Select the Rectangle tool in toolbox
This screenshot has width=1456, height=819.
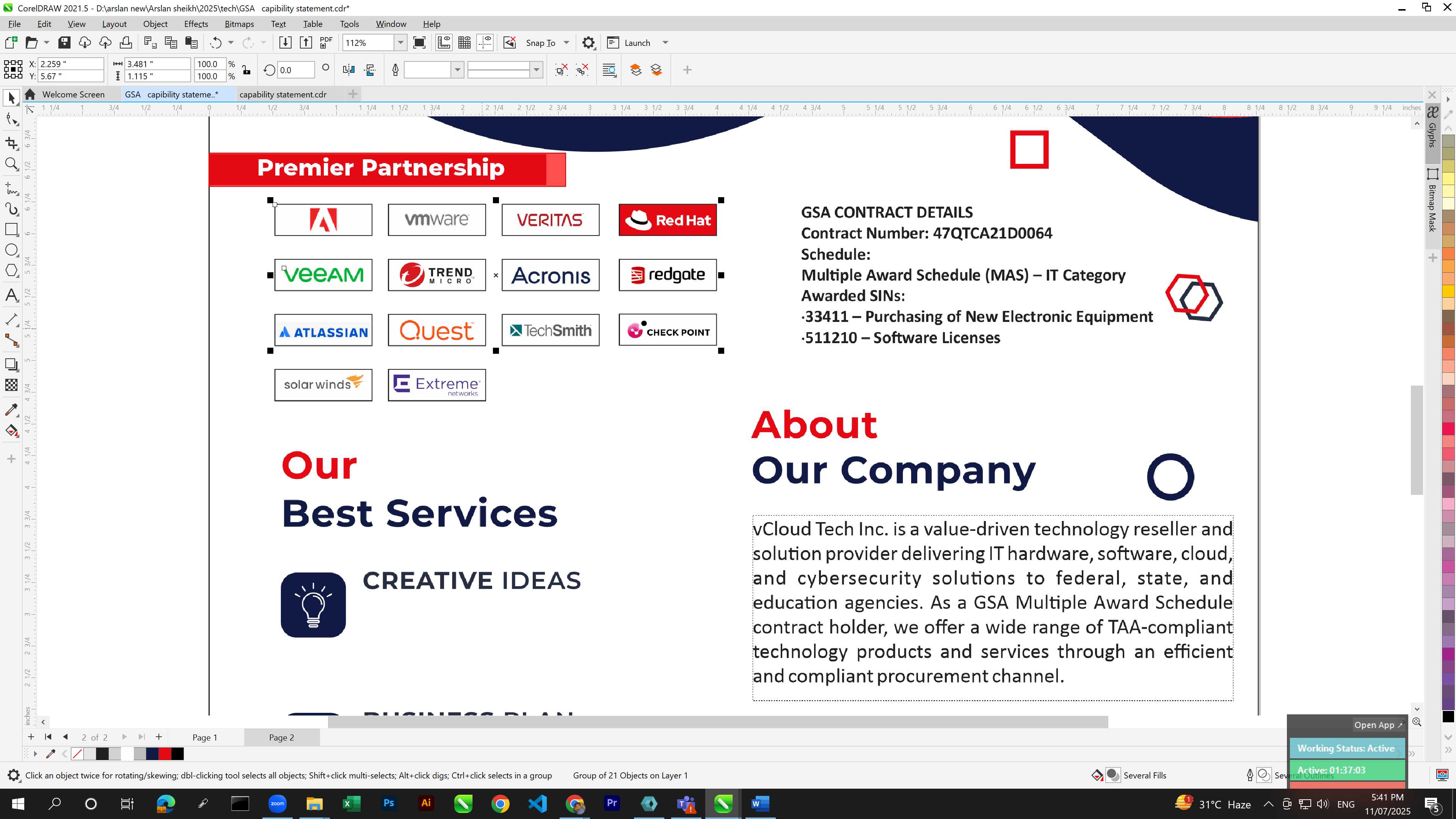click(11, 229)
